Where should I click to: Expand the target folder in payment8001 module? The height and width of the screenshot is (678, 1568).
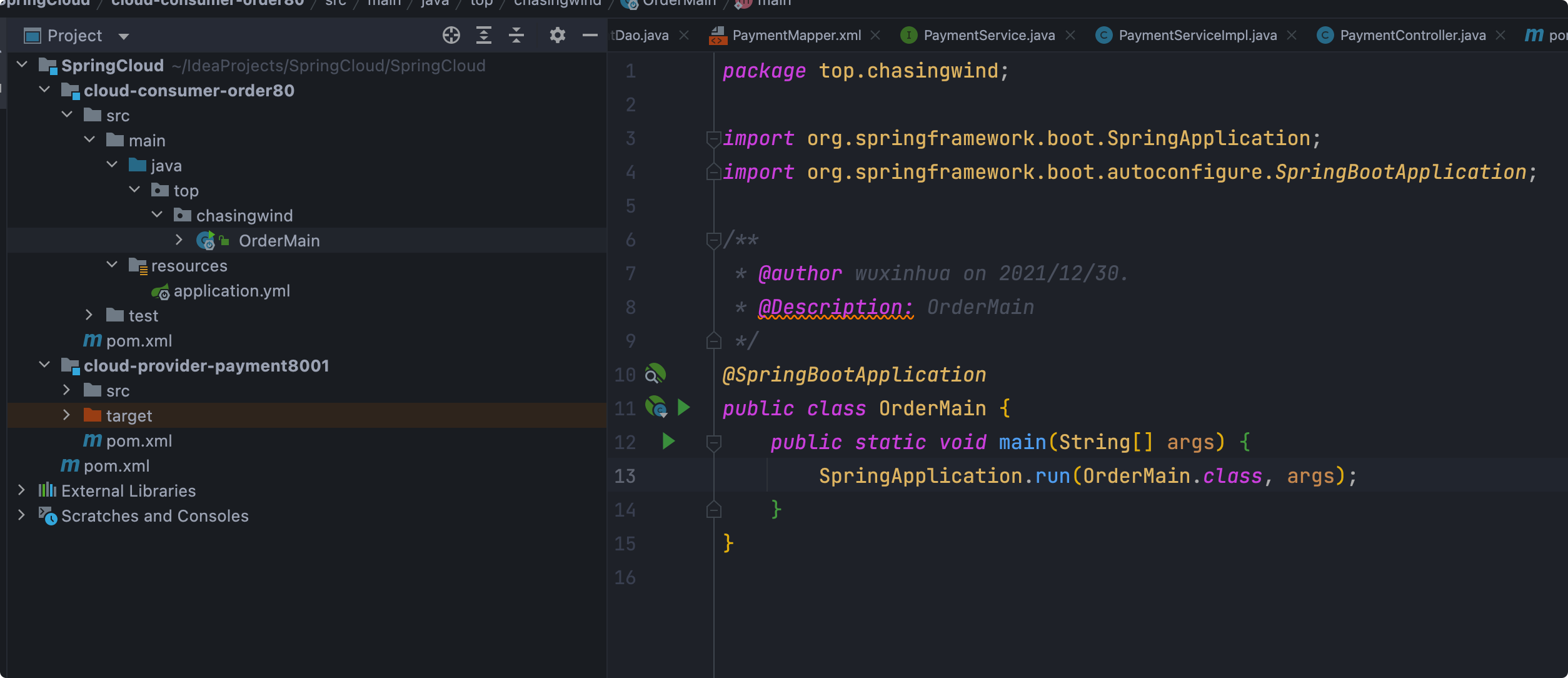click(x=66, y=415)
